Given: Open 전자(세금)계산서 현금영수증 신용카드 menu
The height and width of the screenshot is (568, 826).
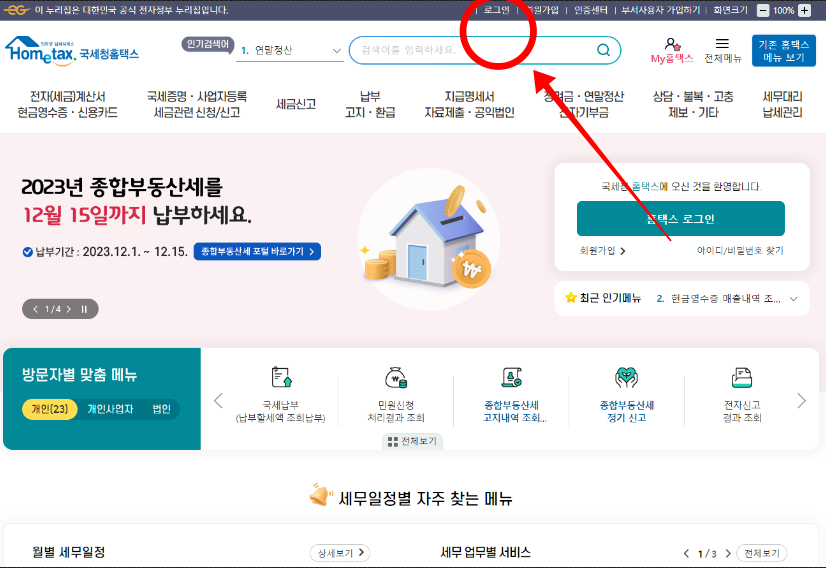Looking at the screenshot, I should (67, 104).
